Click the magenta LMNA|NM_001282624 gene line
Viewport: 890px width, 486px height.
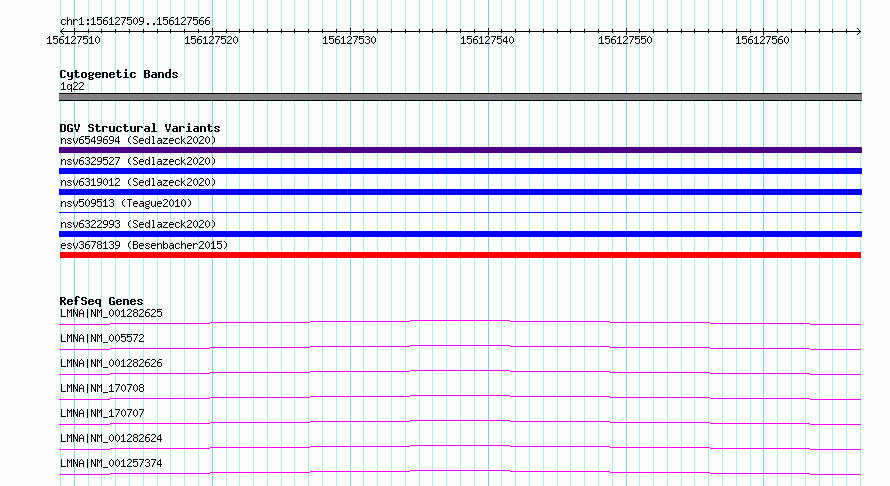460,447
